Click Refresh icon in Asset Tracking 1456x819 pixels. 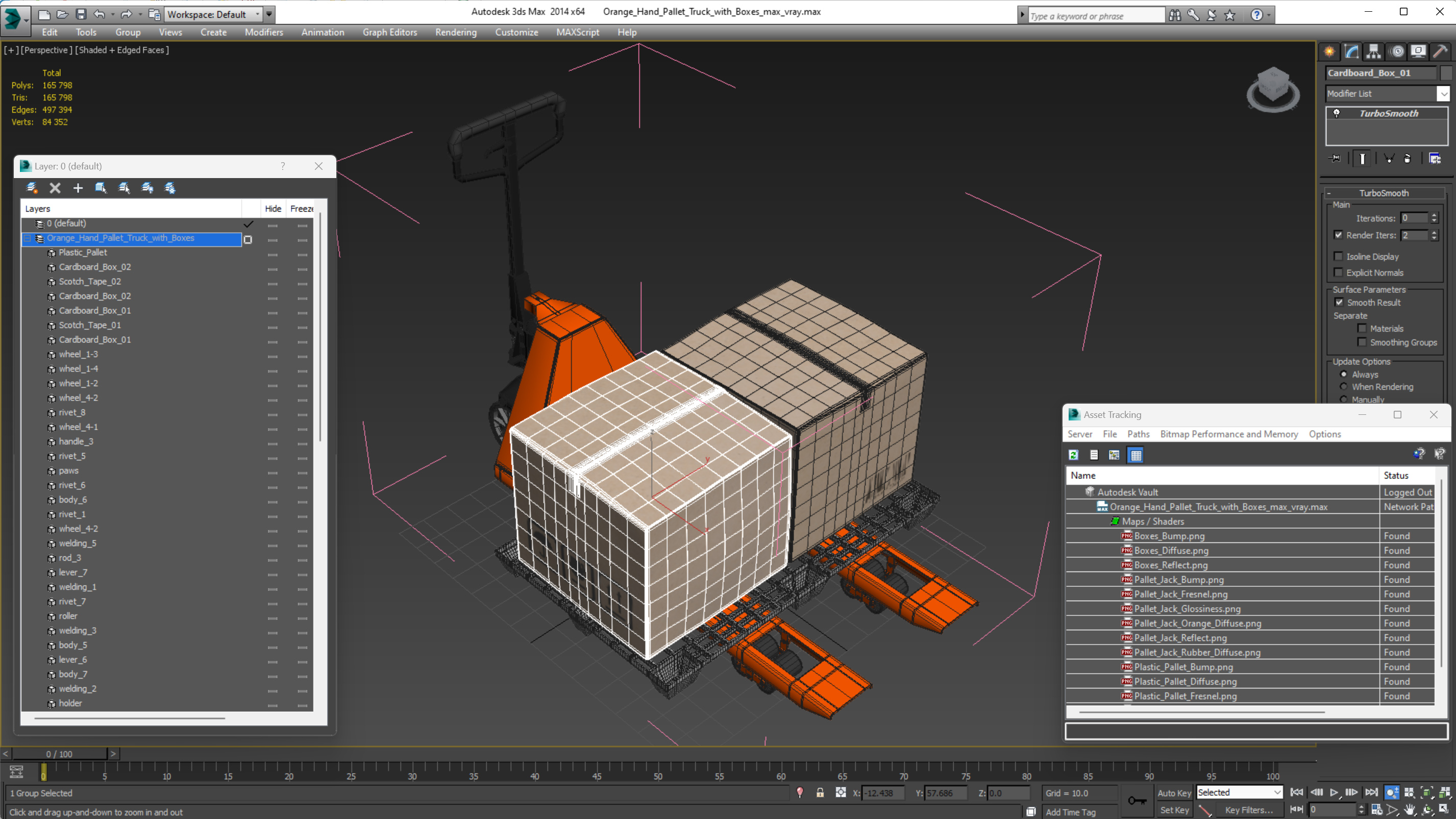tap(1073, 455)
